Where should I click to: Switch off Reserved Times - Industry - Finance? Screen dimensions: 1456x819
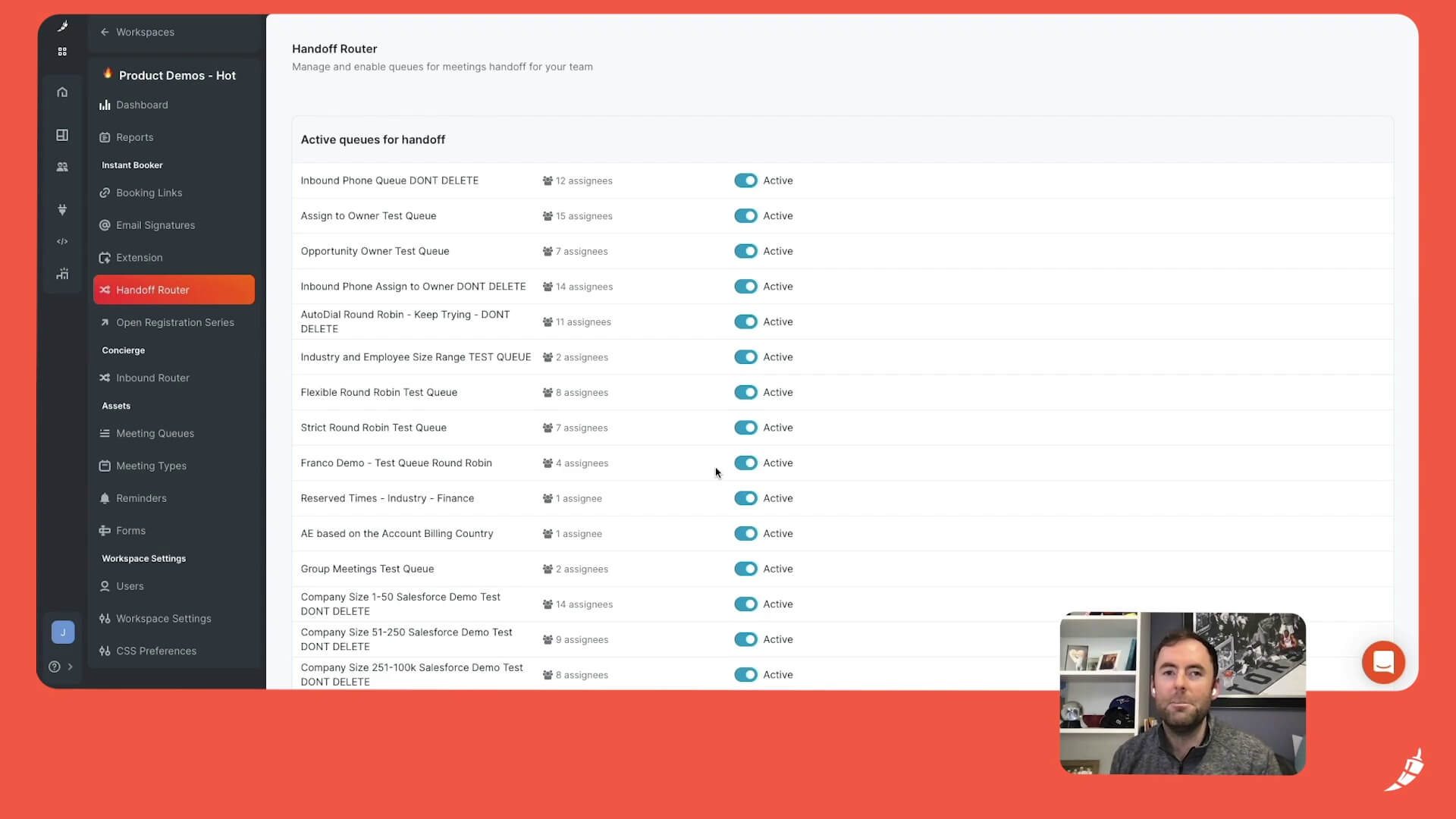[745, 499]
